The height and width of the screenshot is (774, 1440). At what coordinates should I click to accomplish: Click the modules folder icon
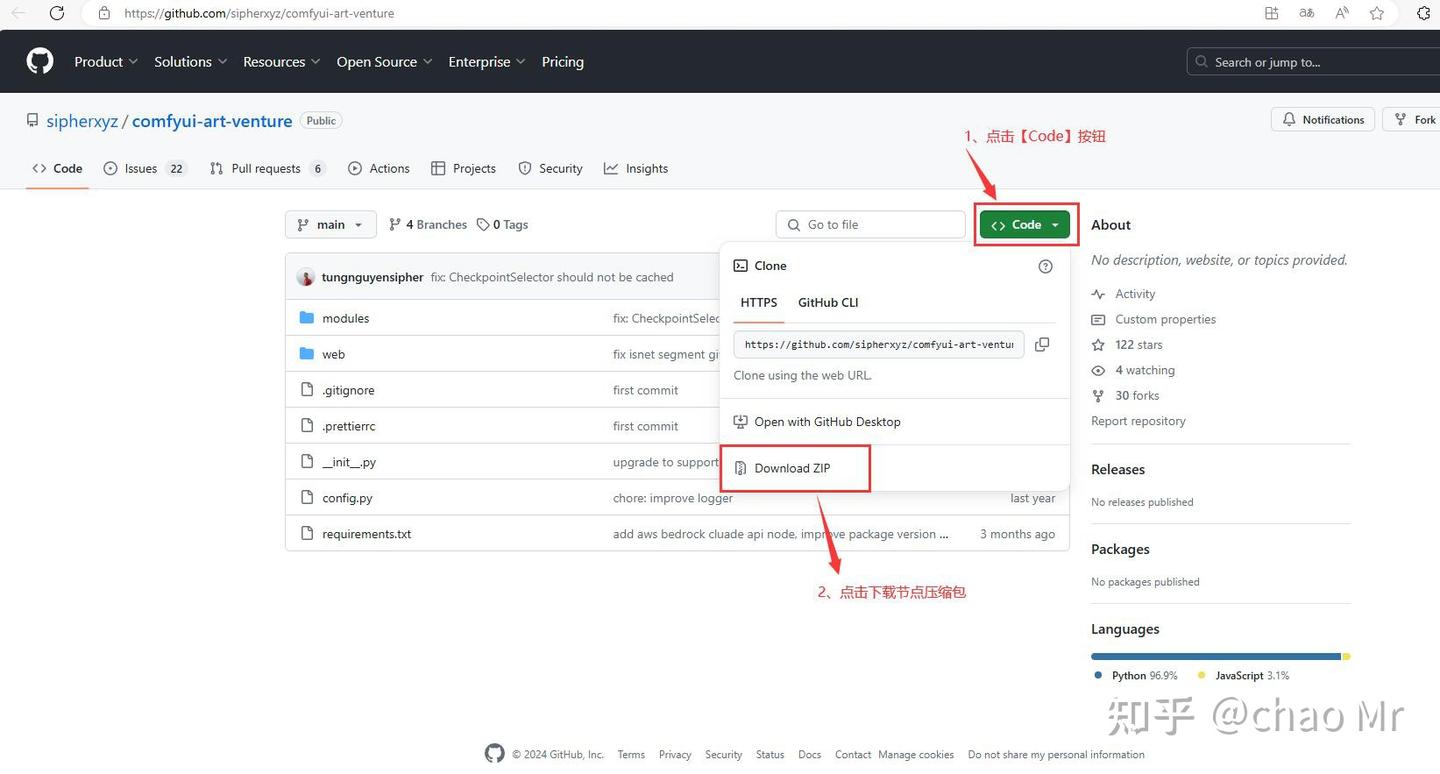pos(307,318)
